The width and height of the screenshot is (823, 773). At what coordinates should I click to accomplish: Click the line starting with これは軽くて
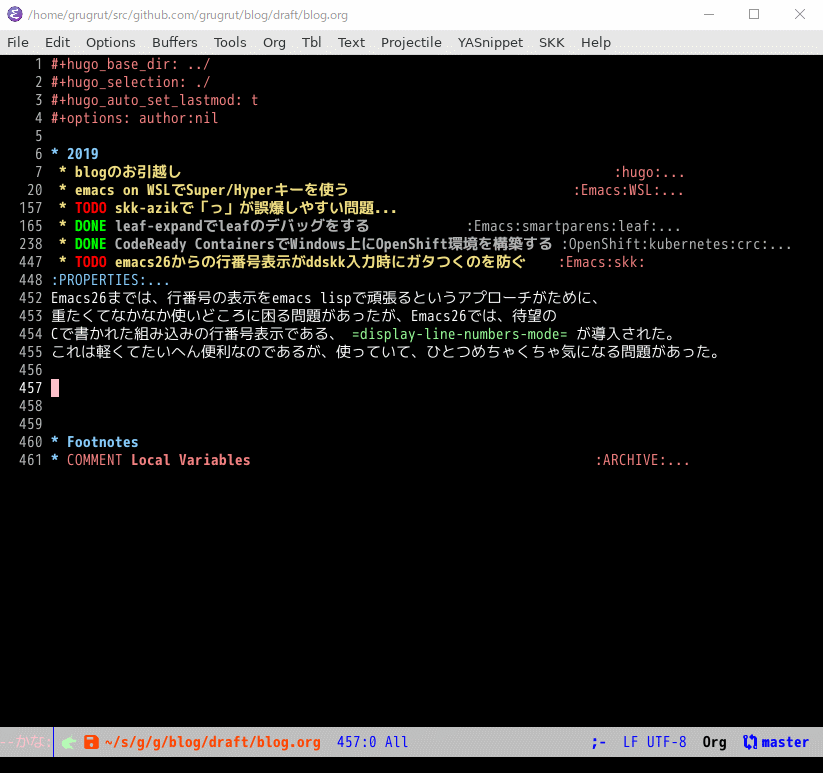coord(386,352)
